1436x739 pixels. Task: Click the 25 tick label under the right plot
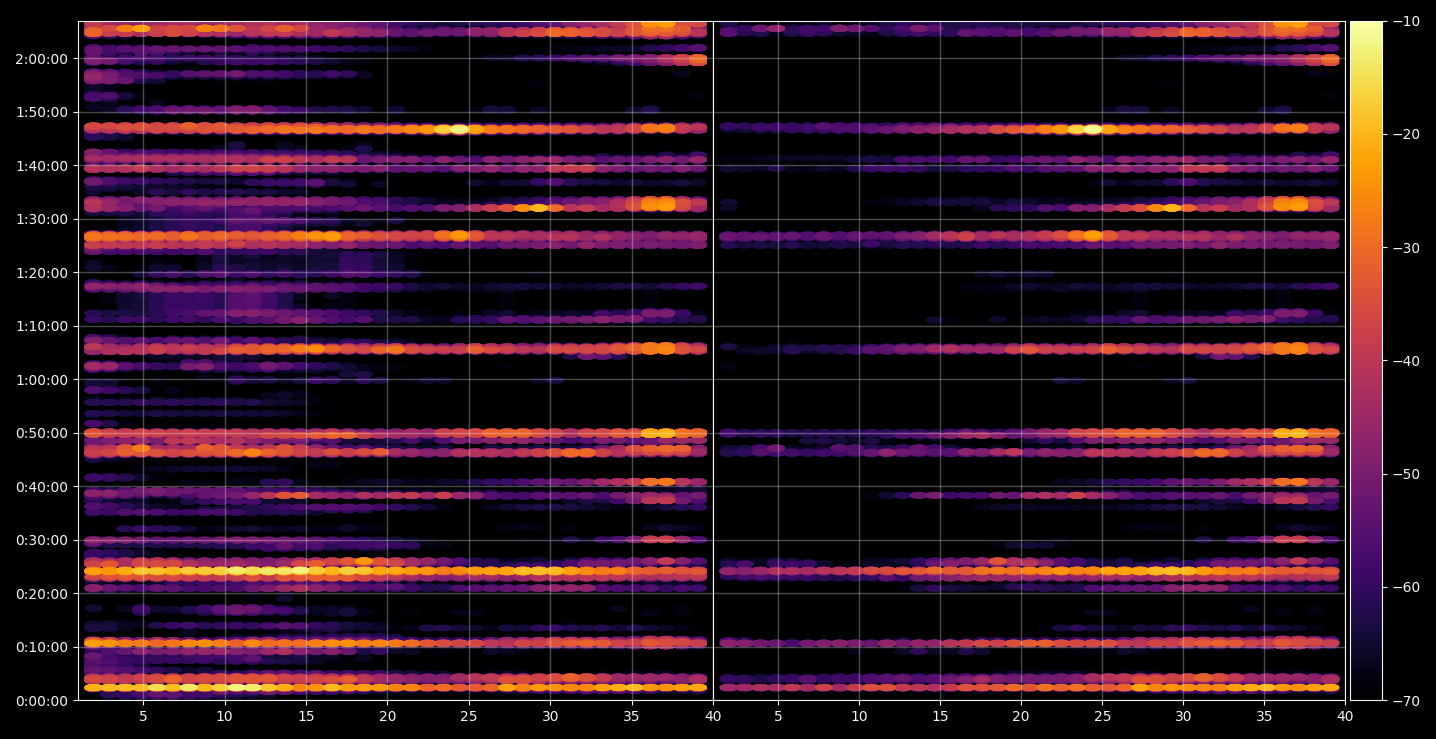[x=1102, y=717]
